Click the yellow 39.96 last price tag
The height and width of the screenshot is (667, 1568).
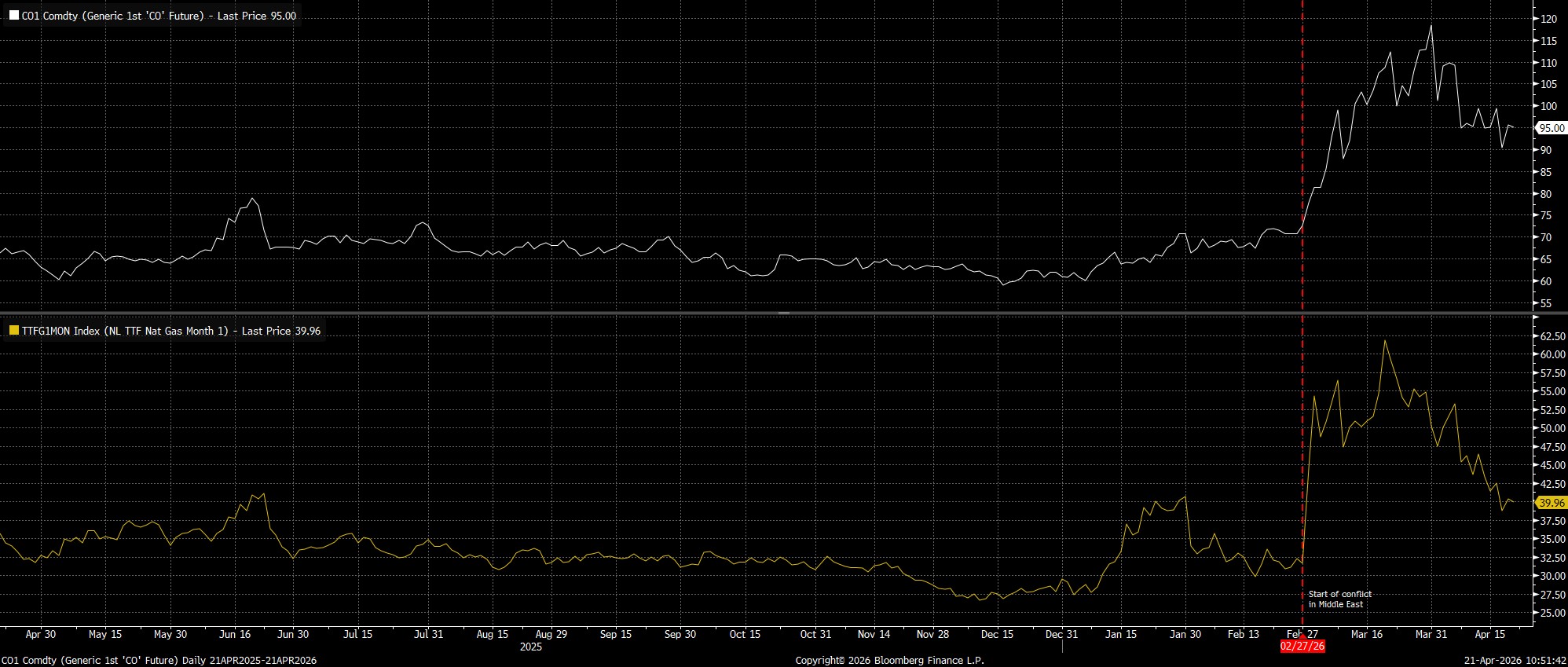[x=1551, y=503]
